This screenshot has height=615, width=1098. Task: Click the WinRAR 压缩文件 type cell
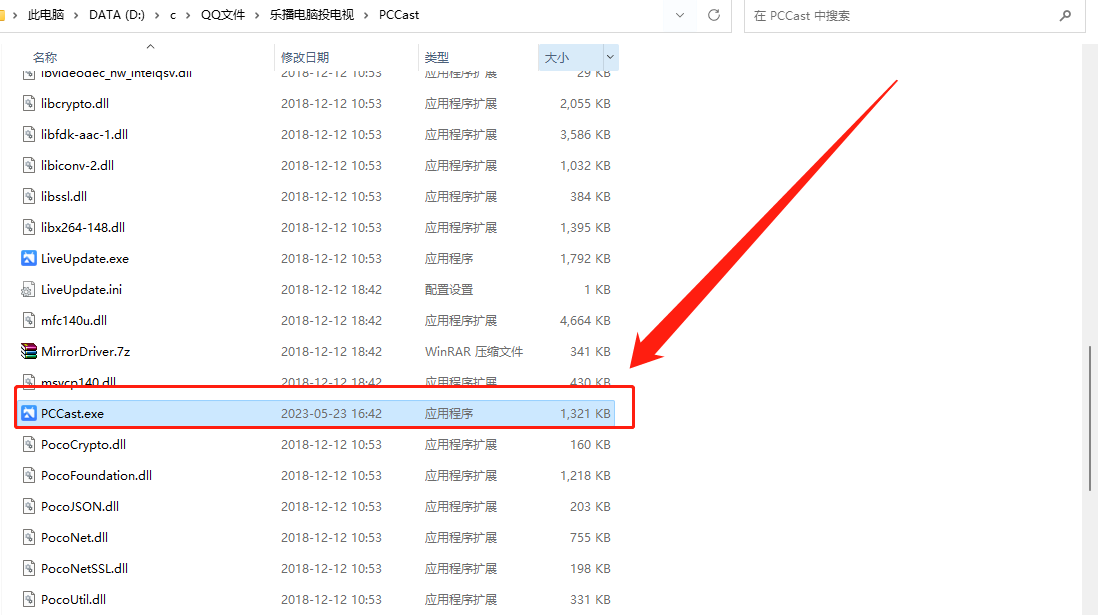click(474, 351)
